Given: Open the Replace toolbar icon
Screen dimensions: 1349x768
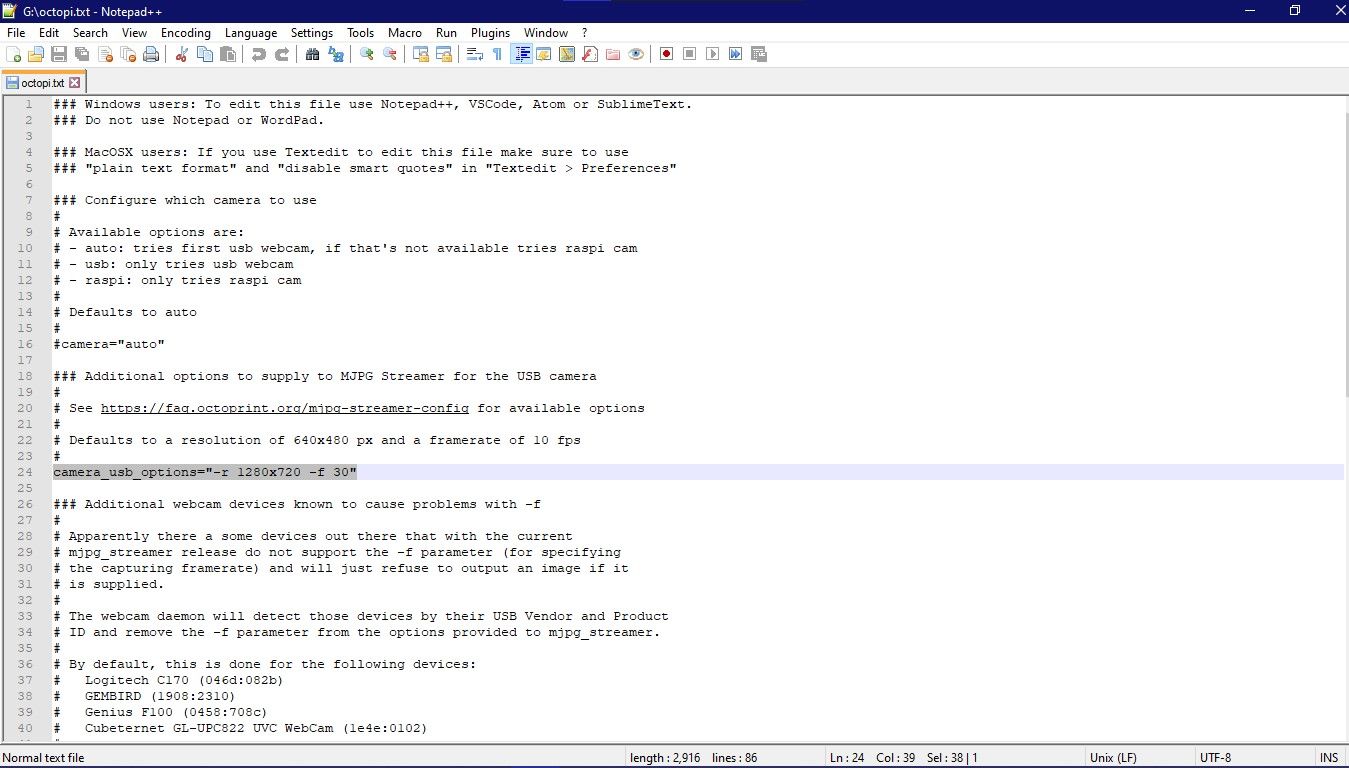Looking at the screenshot, I should [x=336, y=54].
